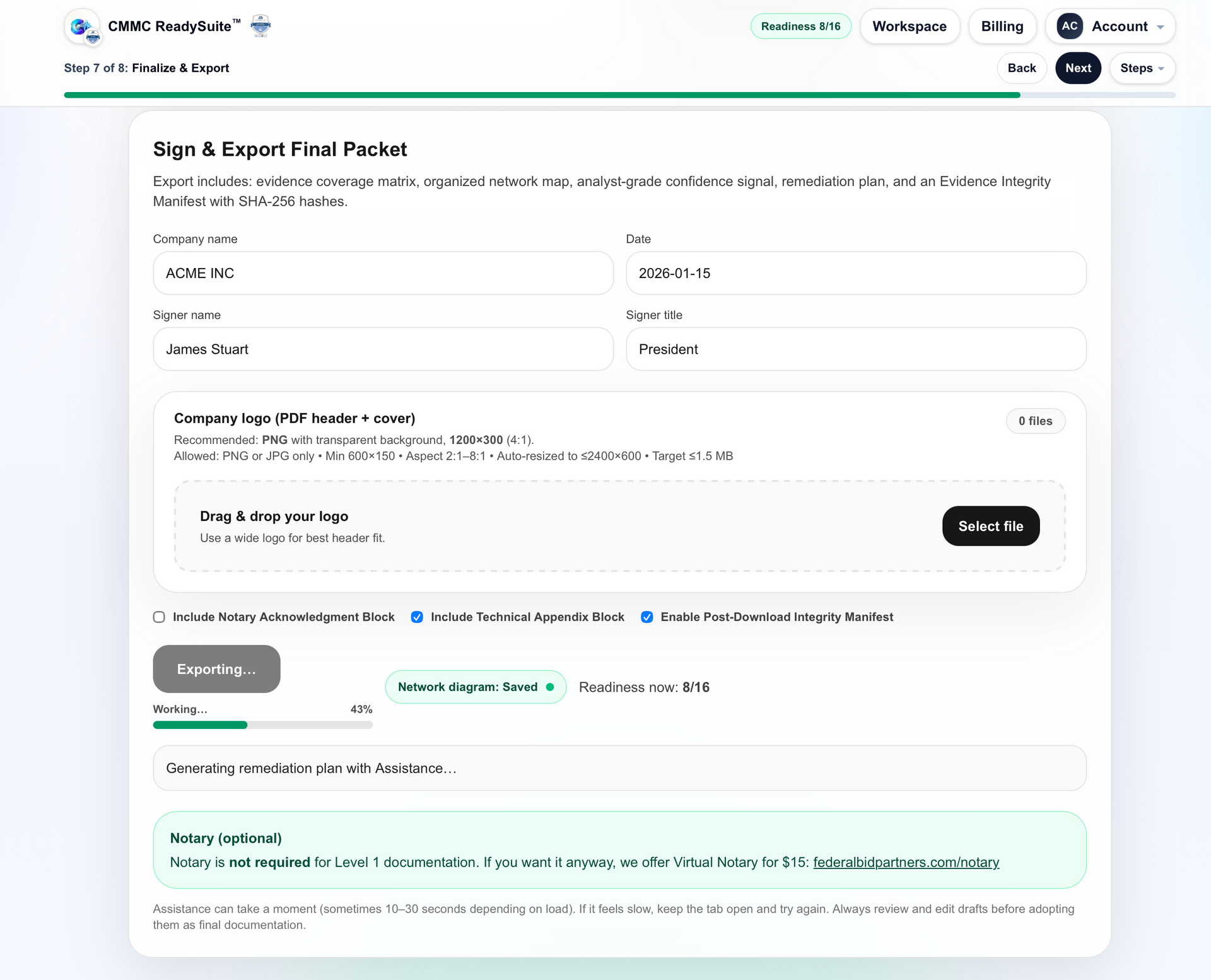
Task: Uncheck Include Technical Appendix Block
Action: click(x=417, y=617)
